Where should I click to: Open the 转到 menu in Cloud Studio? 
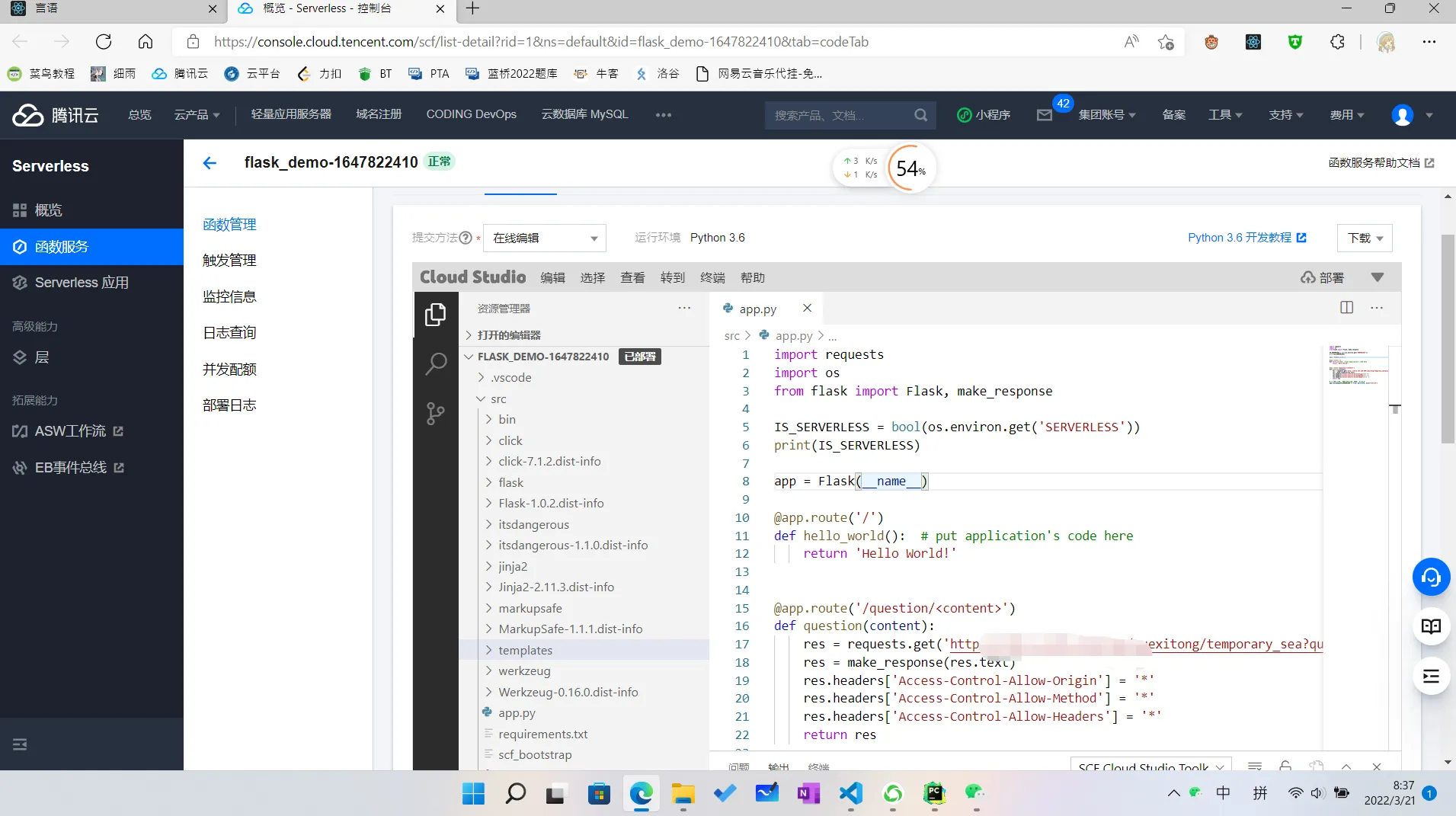pos(672,277)
